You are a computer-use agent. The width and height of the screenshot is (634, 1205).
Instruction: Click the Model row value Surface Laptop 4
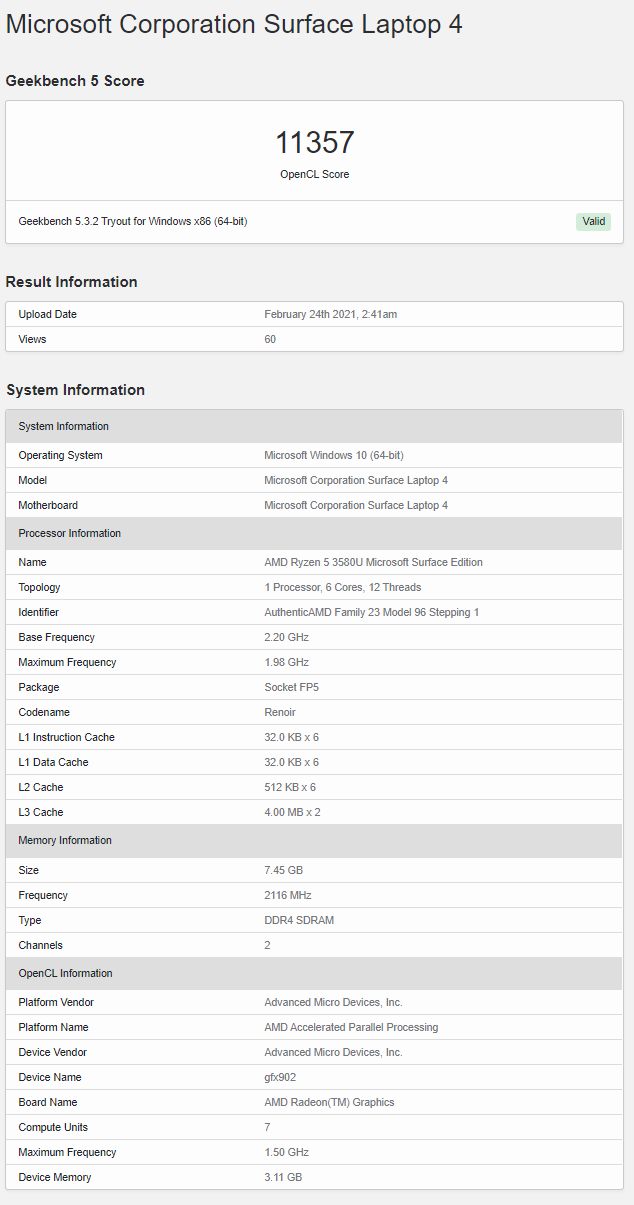356,480
